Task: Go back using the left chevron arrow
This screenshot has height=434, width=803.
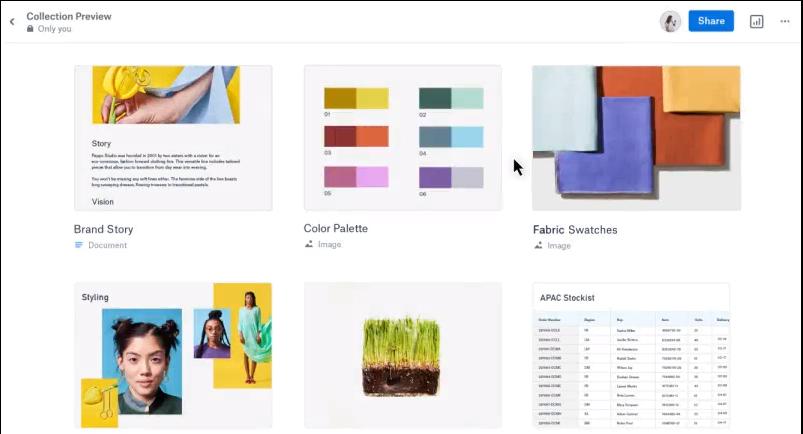Action: (12, 22)
